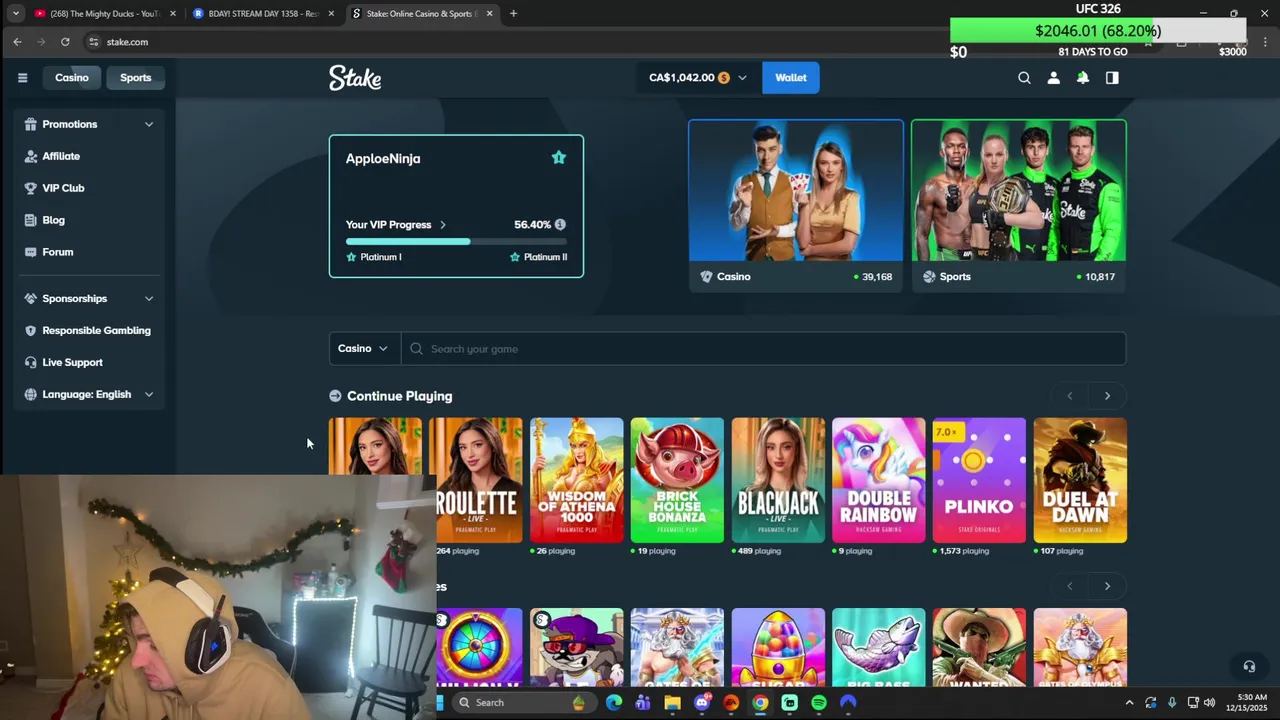This screenshot has width=1280, height=720.
Task: Reload the browser page
Action: pos(65,42)
